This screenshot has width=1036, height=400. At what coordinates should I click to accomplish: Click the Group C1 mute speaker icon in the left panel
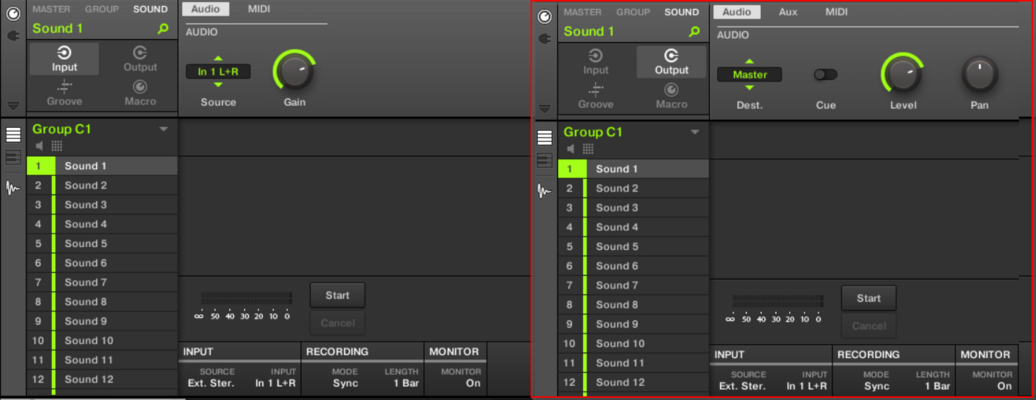pos(39,146)
